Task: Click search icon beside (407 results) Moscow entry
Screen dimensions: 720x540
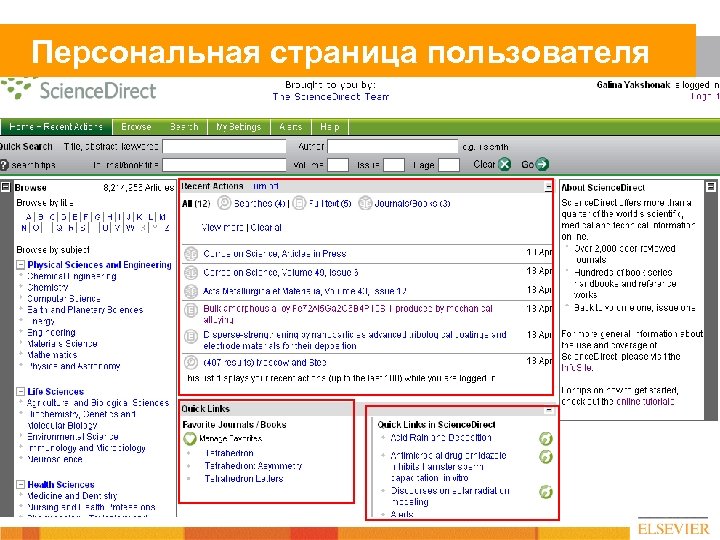Action: [191, 363]
